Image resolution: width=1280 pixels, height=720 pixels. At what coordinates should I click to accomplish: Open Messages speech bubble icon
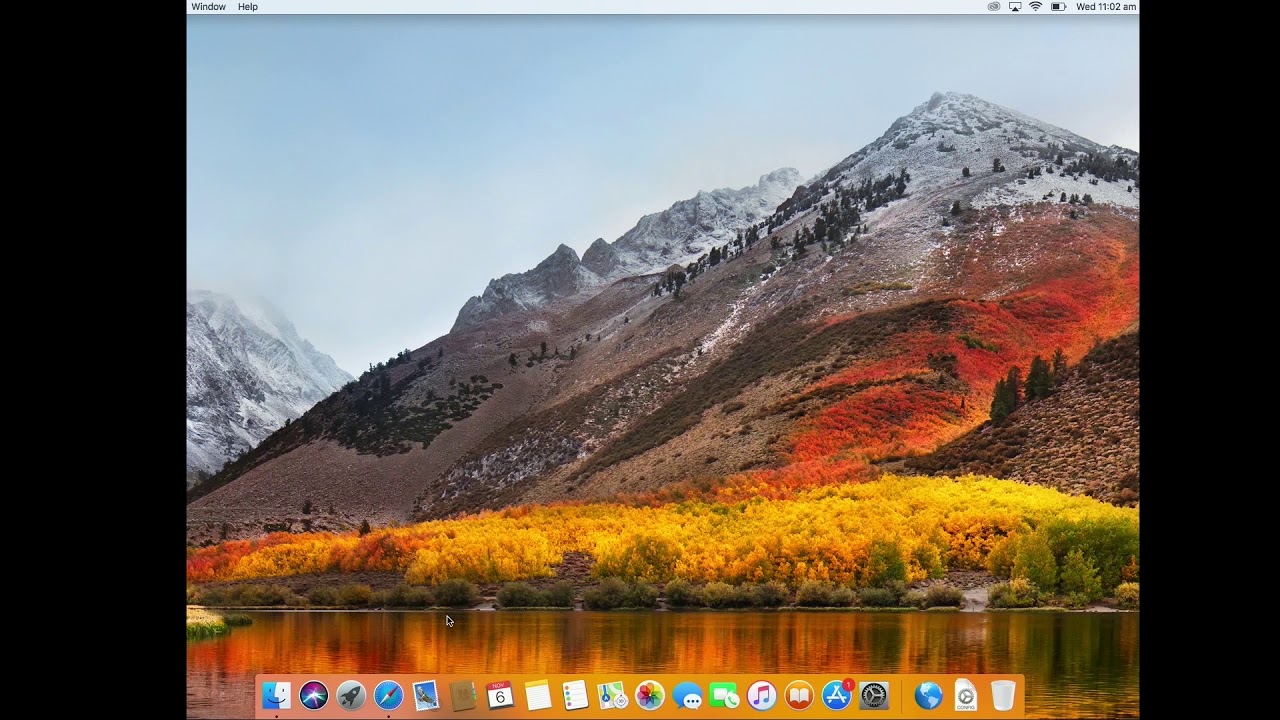pos(687,695)
